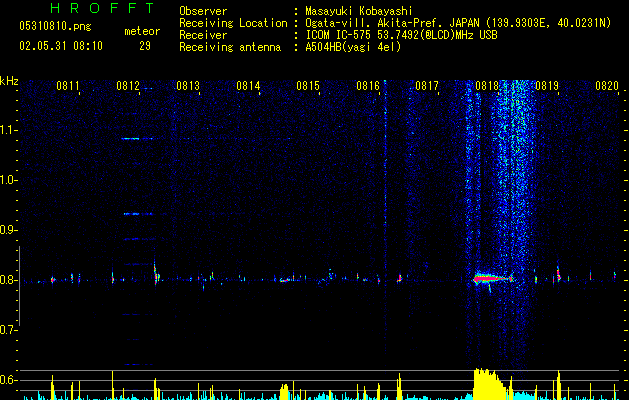The height and width of the screenshot is (400, 629).
Task: Click the 0817 time marker
Action: pyautogui.click(x=427, y=86)
